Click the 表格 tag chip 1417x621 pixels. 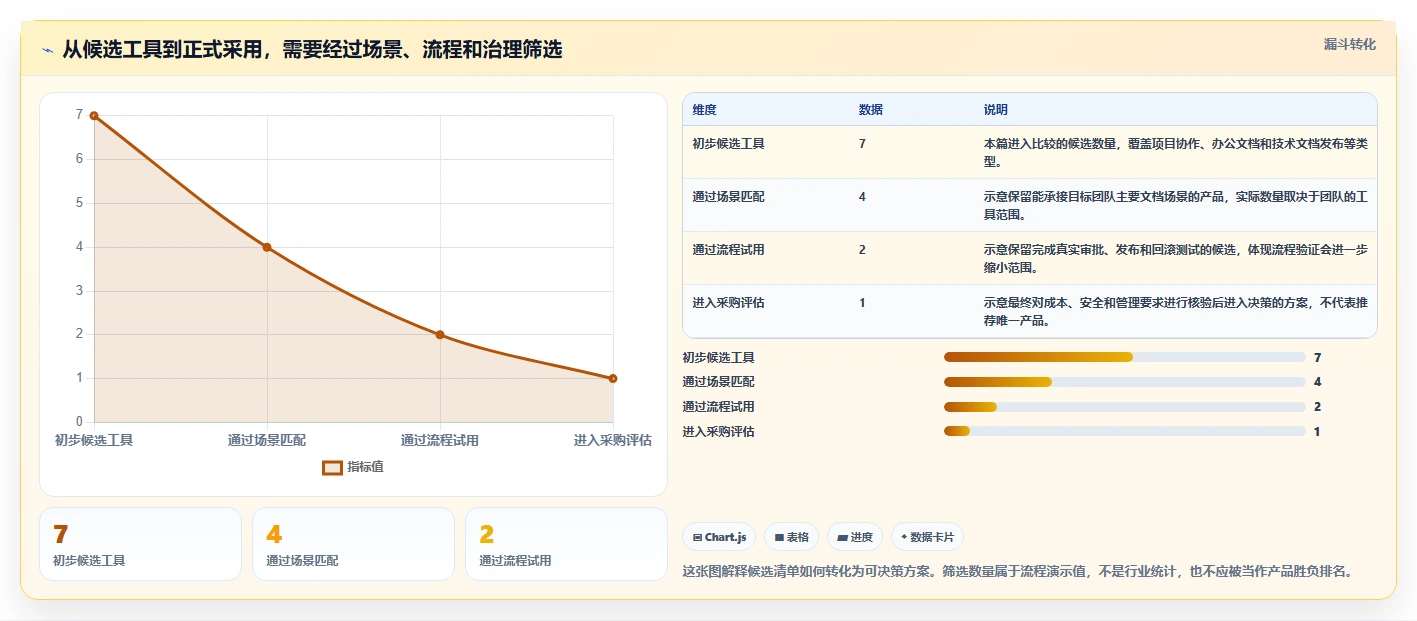pyautogui.click(x=791, y=537)
